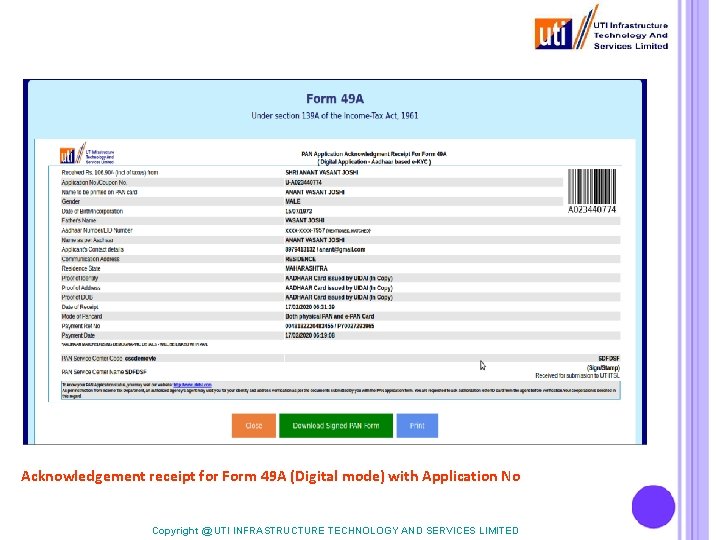Select the Applicant's Contact details value
720x540 pixels.
tap(325, 249)
